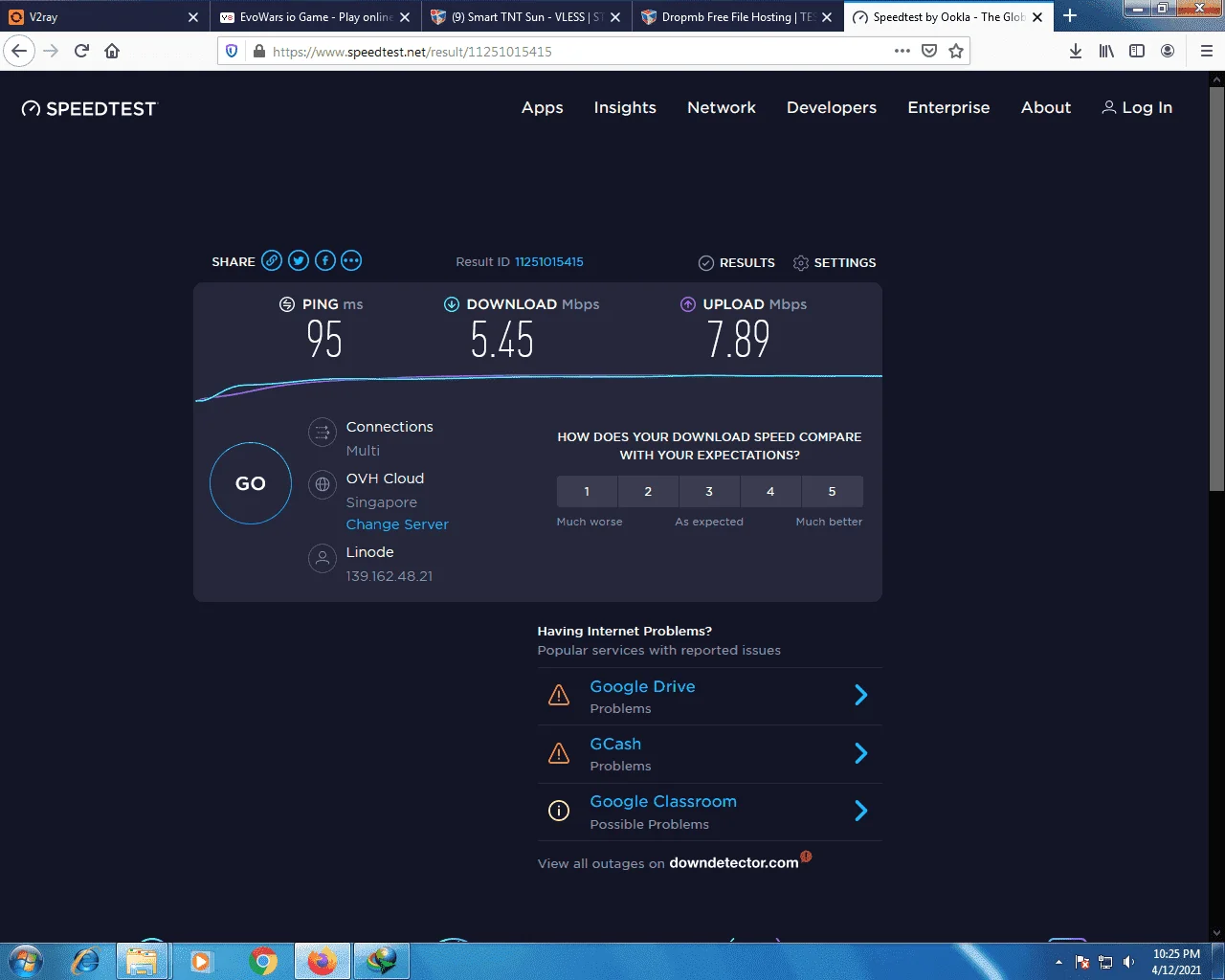Click the Speedtest logo
Image resolution: width=1225 pixels, height=980 pixels.
[89, 108]
